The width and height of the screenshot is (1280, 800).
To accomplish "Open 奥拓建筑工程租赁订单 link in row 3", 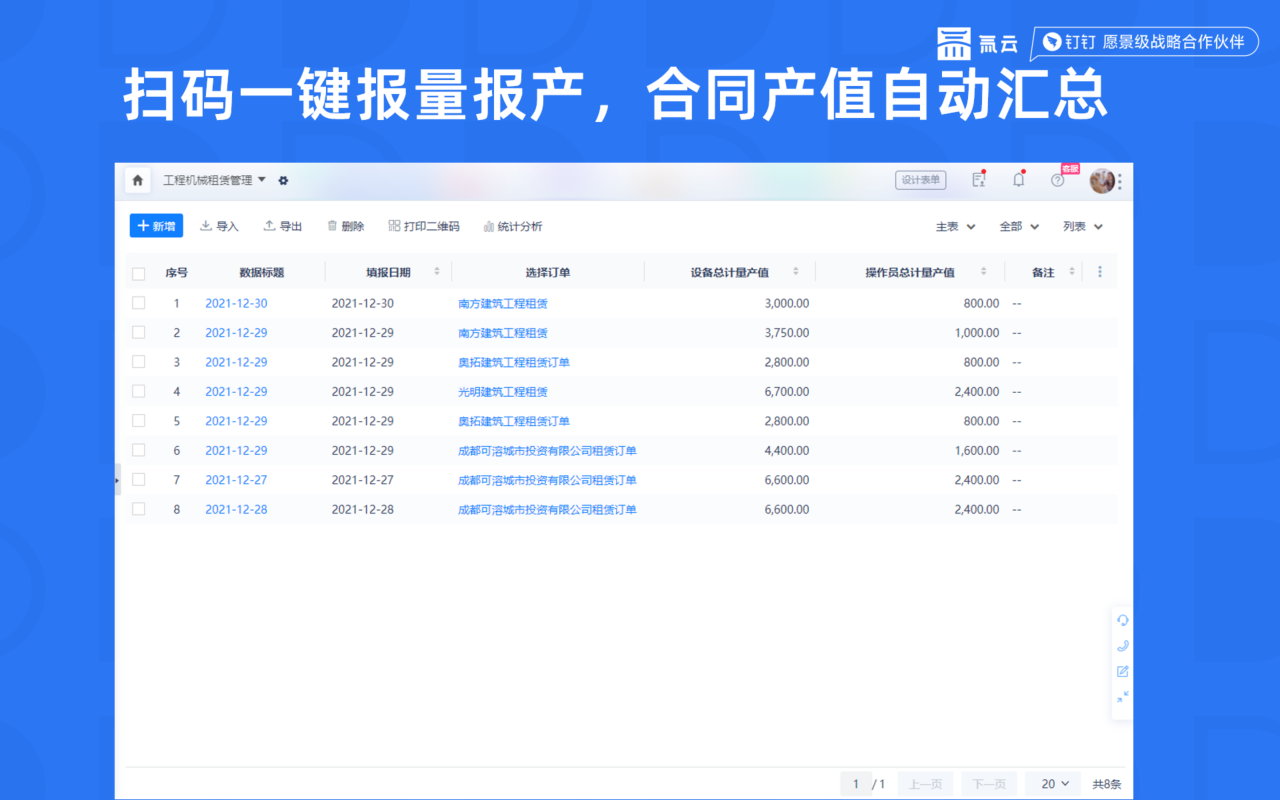I will (514, 362).
